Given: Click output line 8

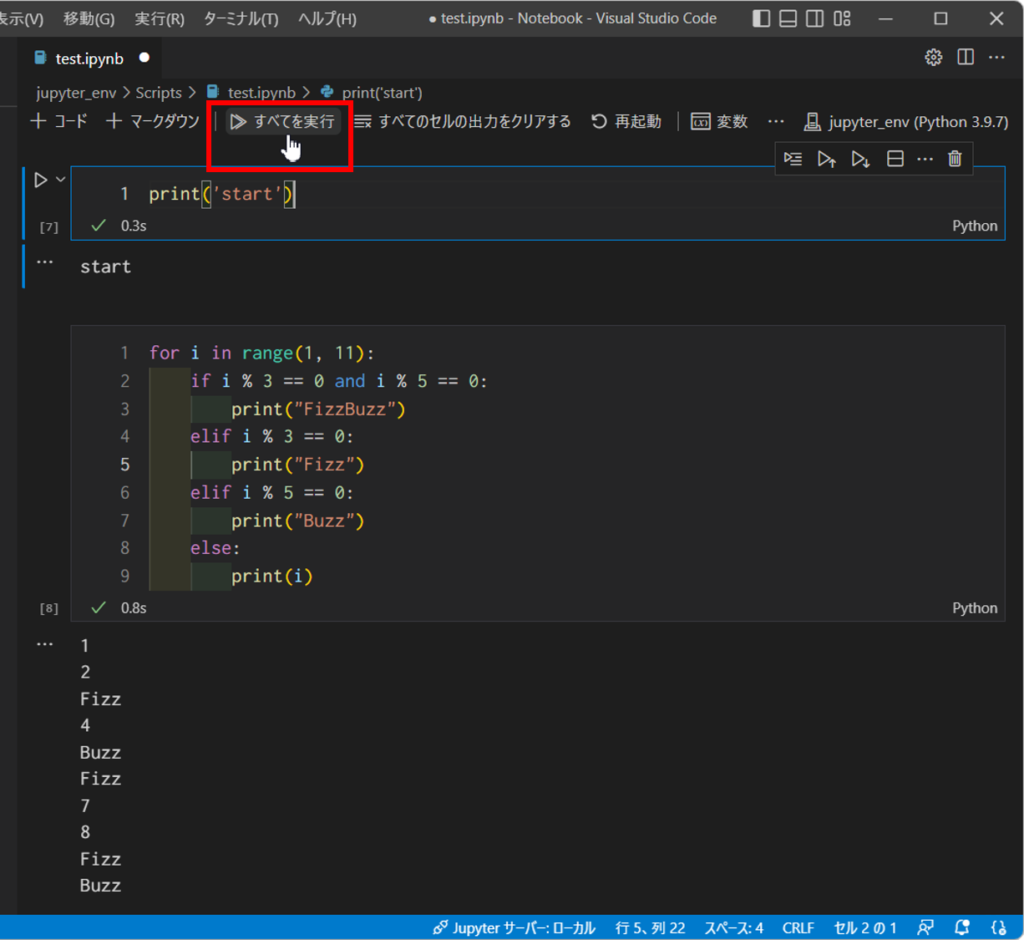Looking at the screenshot, I should pyautogui.click(x=85, y=832).
